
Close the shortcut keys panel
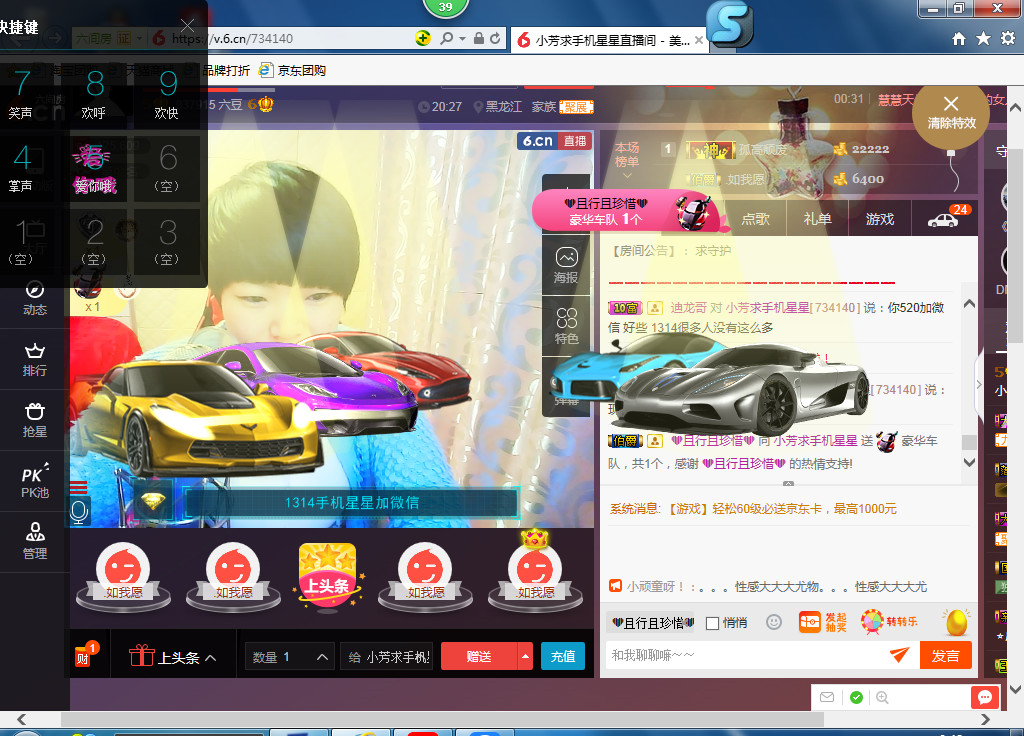click(x=187, y=25)
